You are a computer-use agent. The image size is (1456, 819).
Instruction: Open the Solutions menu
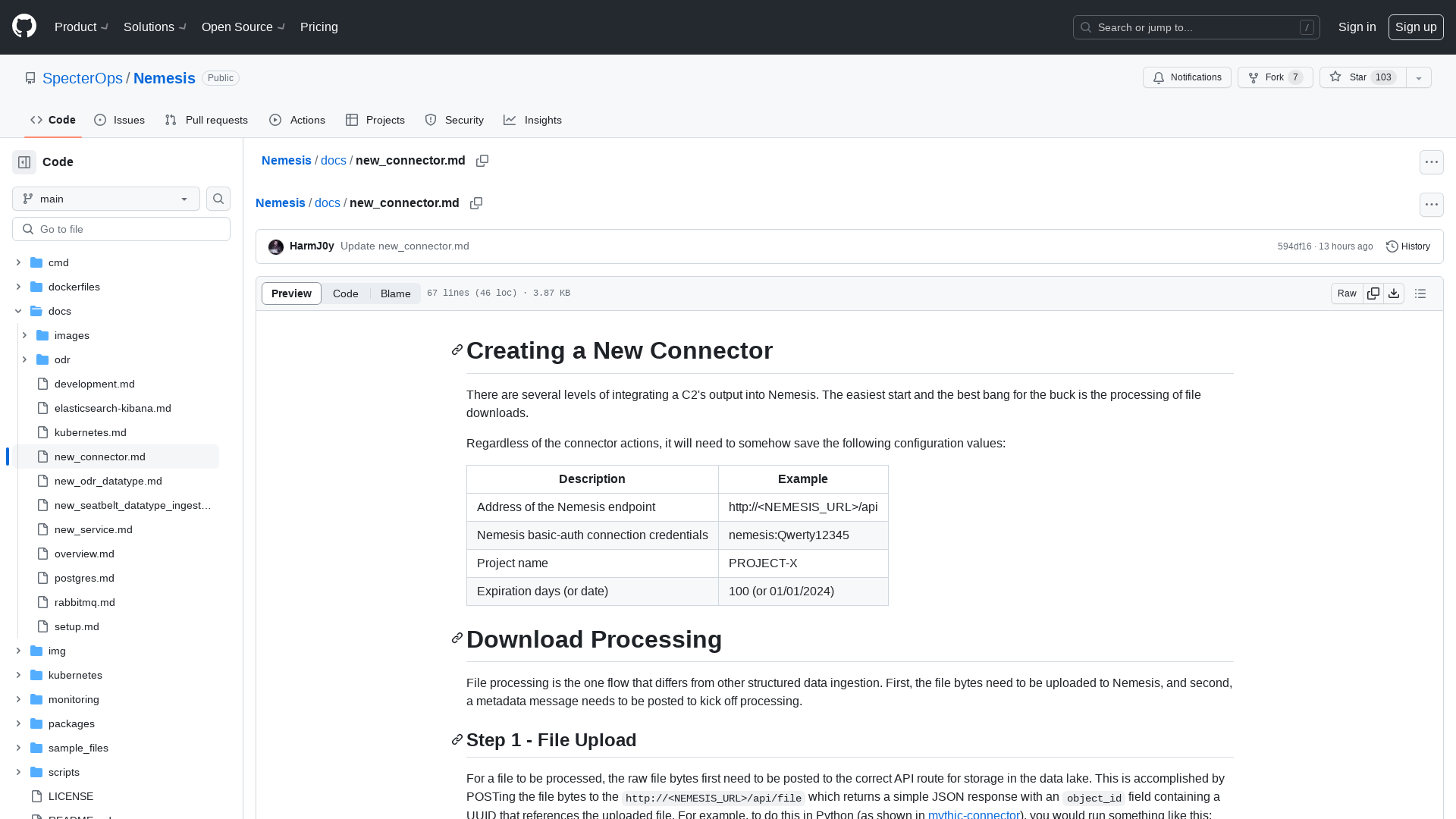click(155, 27)
